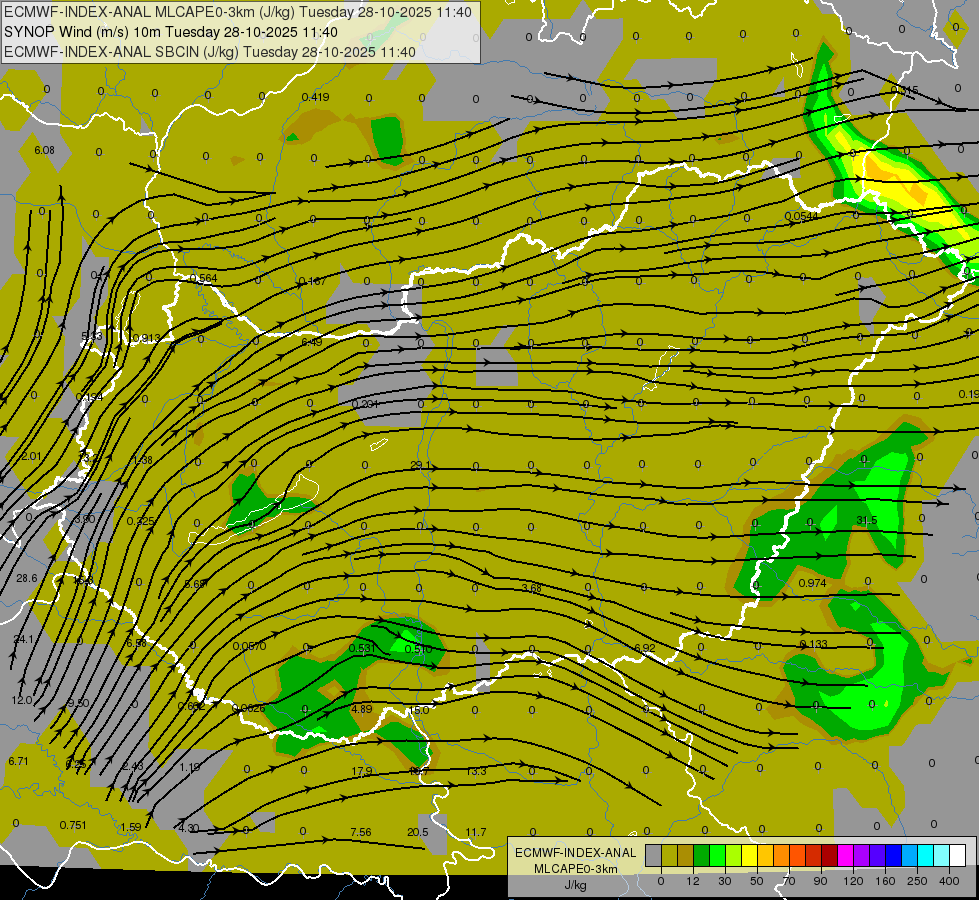
Task: Click the 6.92 grid value
Action: pyautogui.click(x=644, y=648)
